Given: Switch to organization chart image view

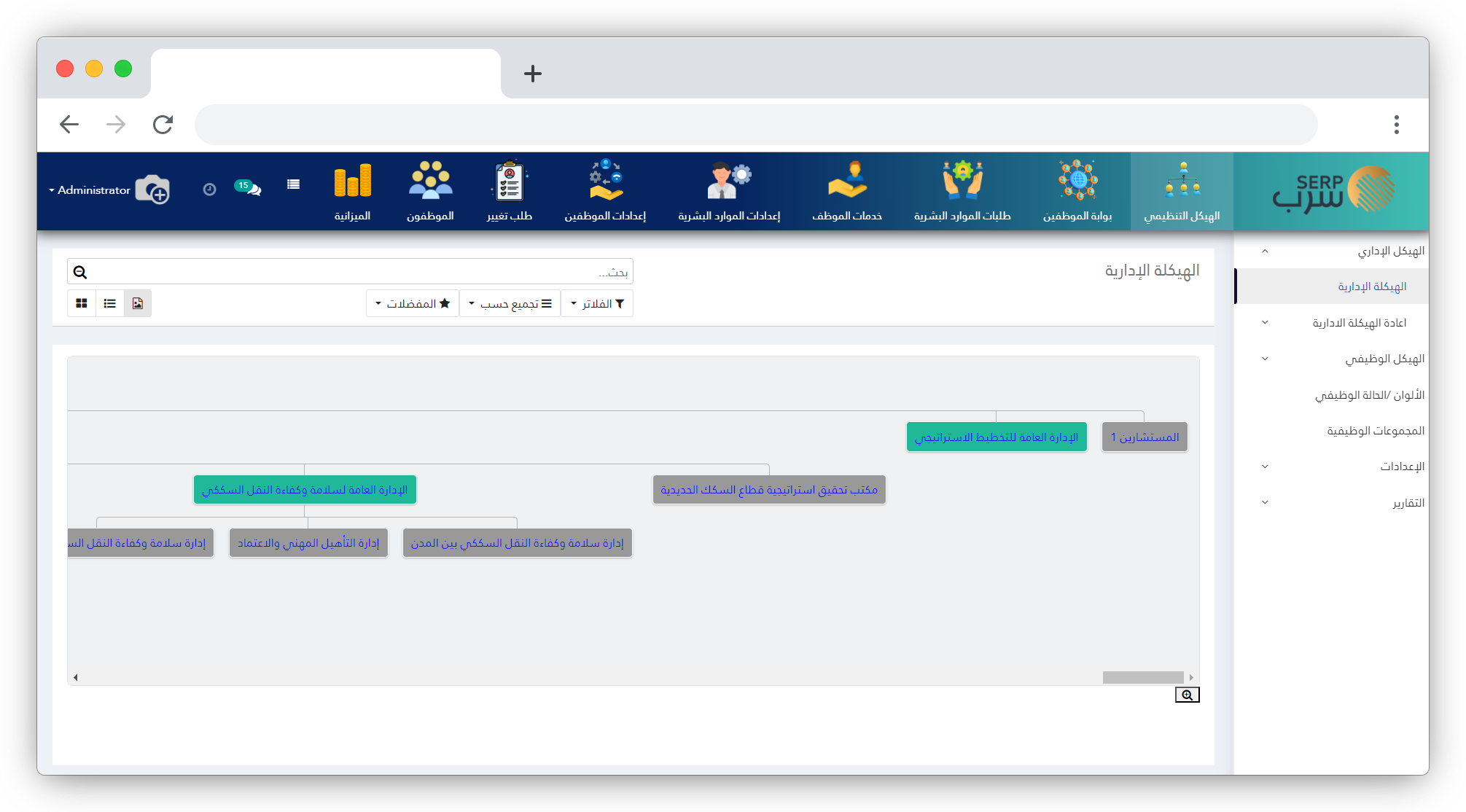Looking at the screenshot, I should click(x=138, y=303).
